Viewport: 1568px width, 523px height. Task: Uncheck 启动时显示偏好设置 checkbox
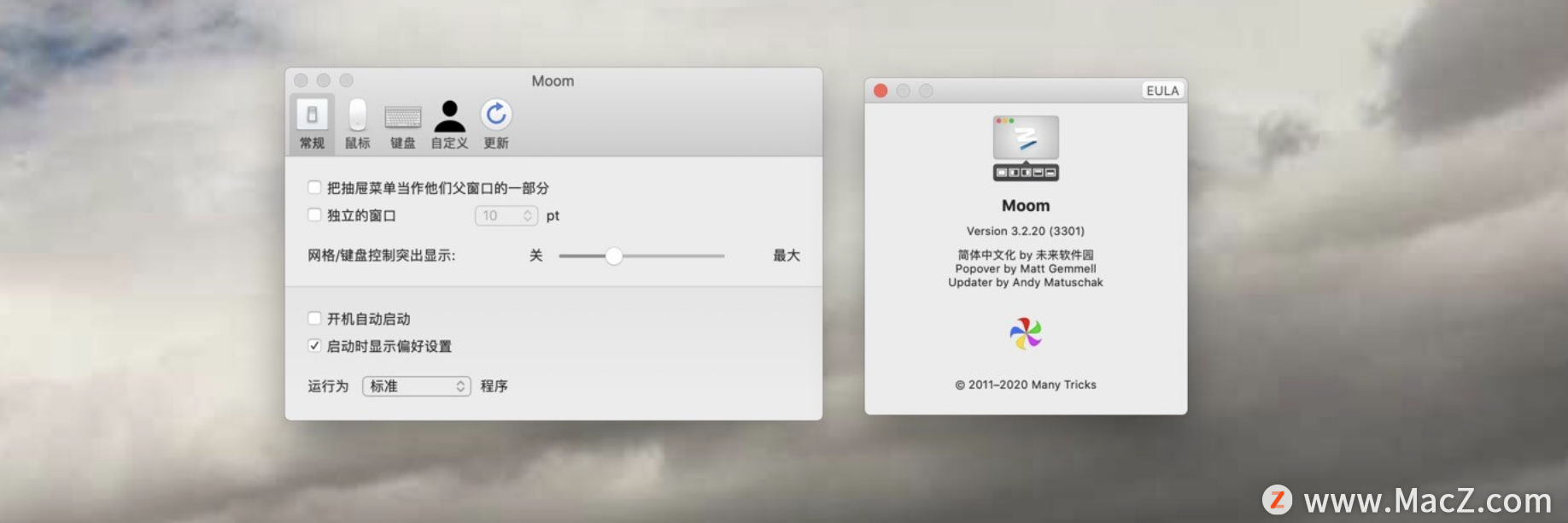pyautogui.click(x=314, y=345)
